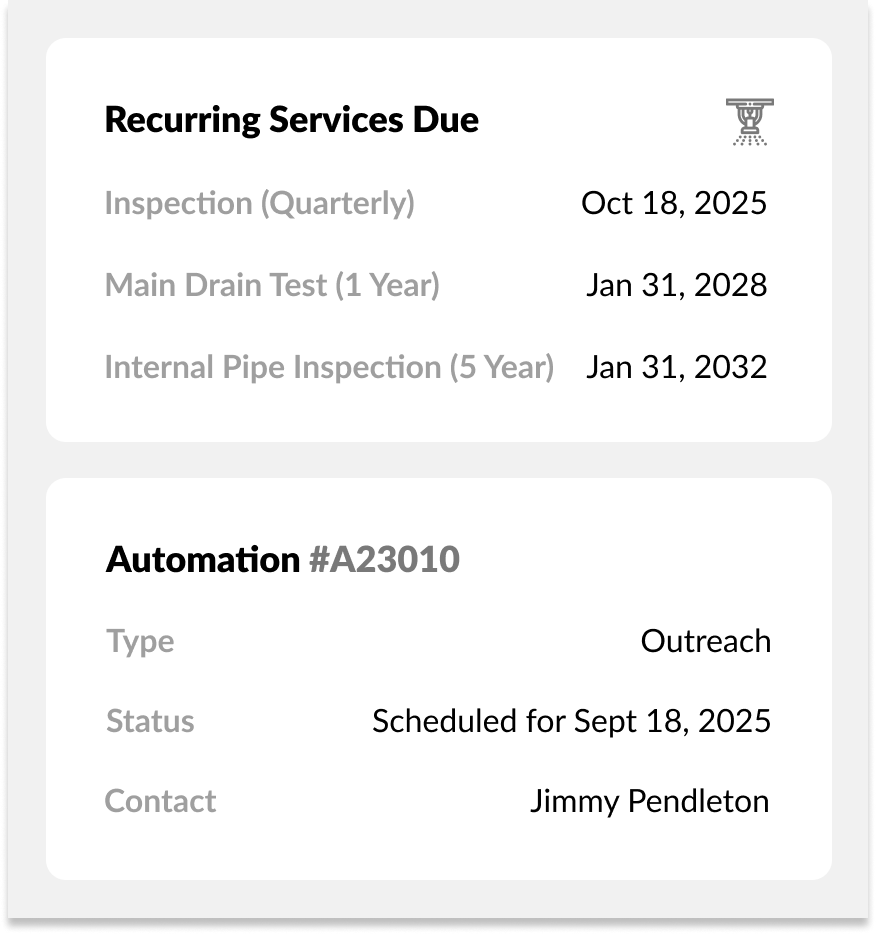Click the Status field label

150,721
